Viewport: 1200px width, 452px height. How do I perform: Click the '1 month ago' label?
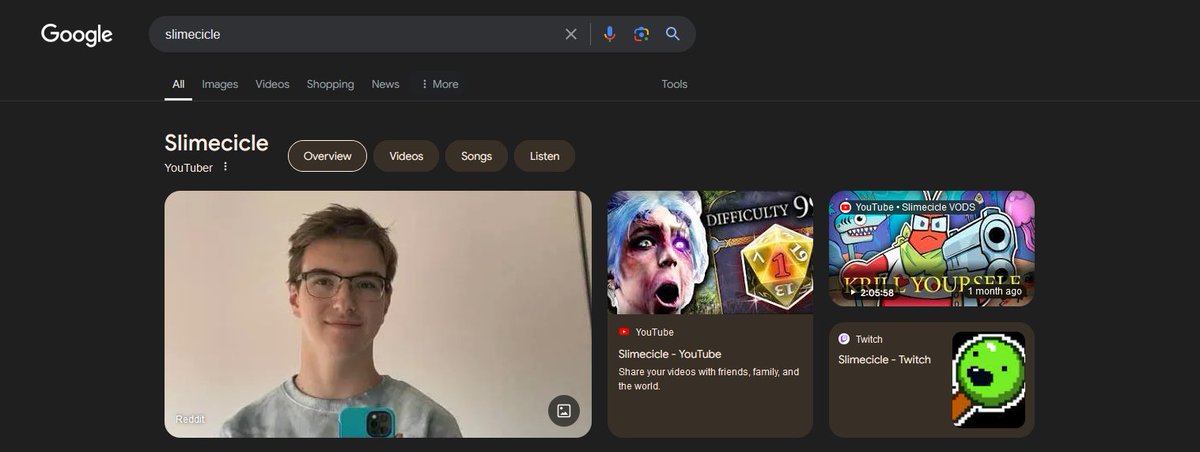pyautogui.click(x=994, y=292)
